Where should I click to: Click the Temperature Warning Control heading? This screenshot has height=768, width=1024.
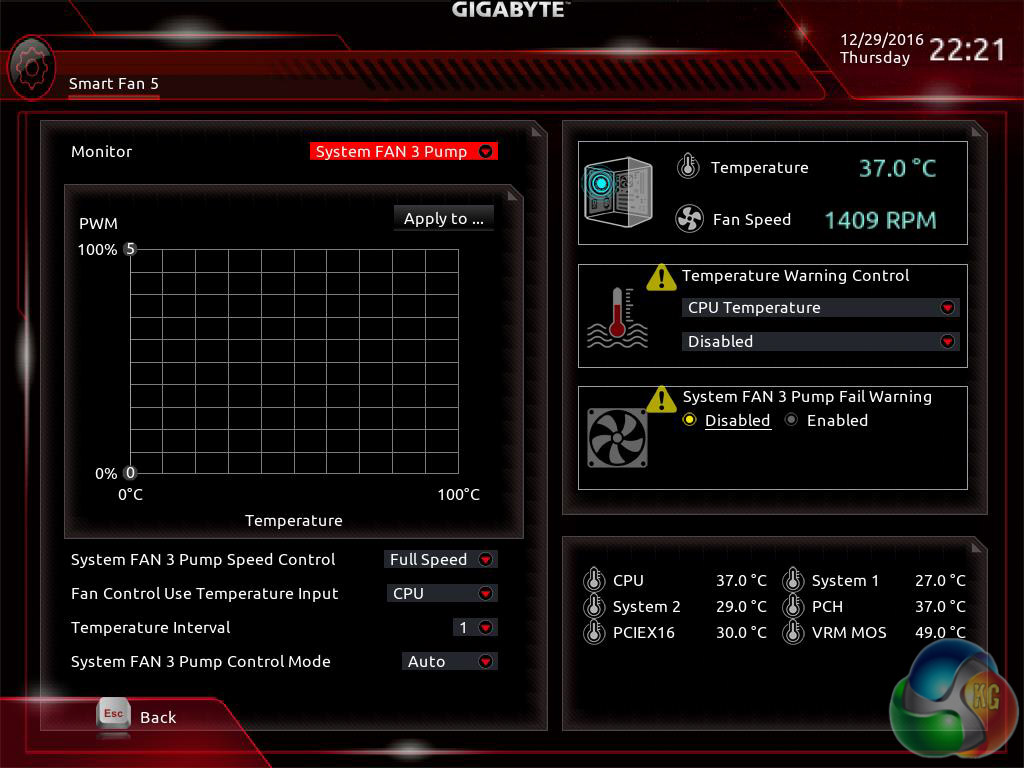pos(795,276)
